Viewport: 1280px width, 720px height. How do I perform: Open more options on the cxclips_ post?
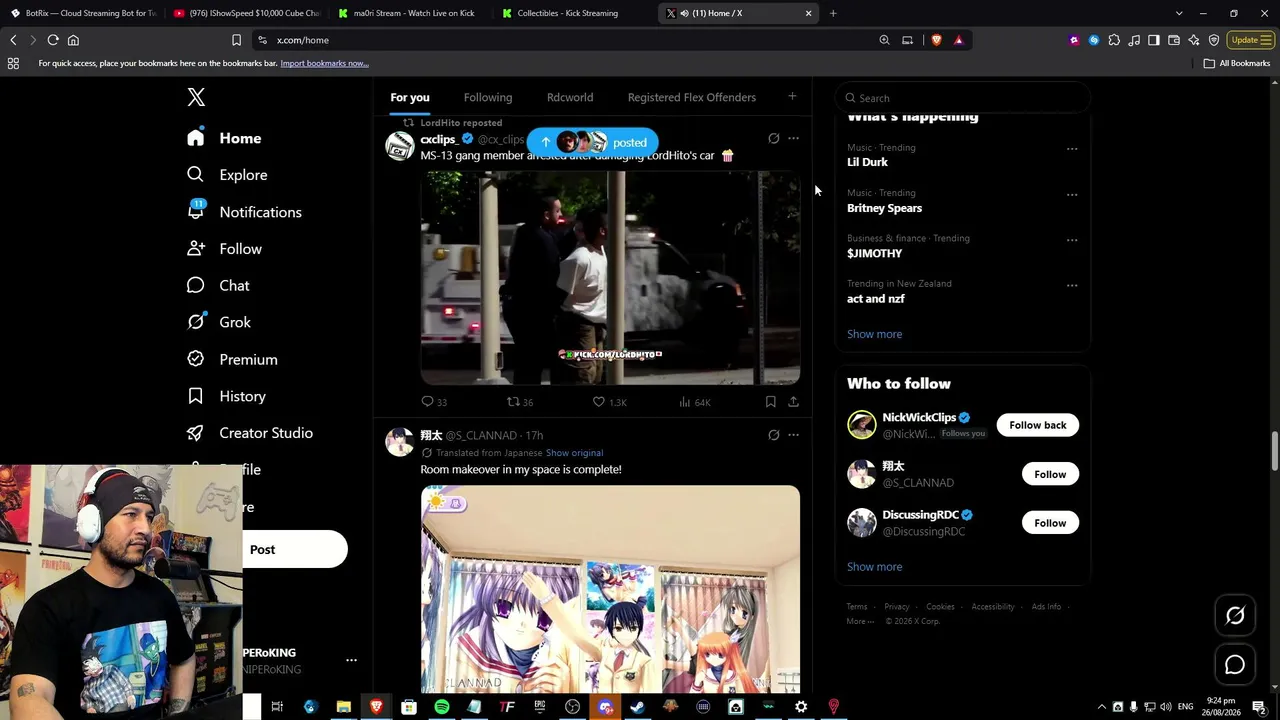coord(793,139)
